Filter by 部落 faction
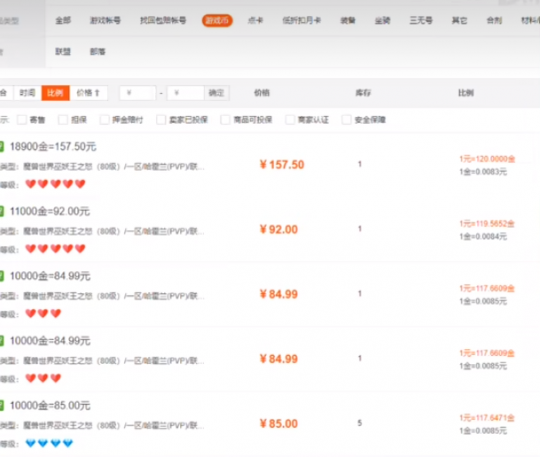The width and height of the screenshot is (540, 457). pos(98,52)
